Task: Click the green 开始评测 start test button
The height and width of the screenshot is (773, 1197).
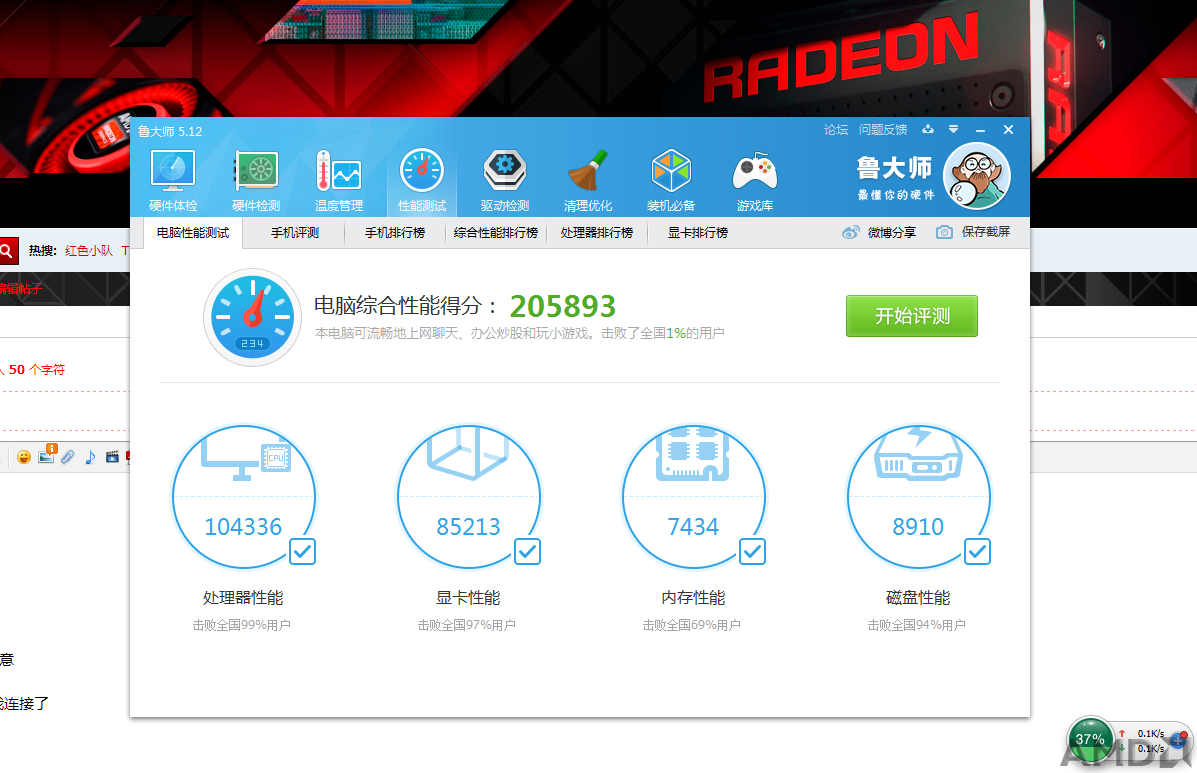Action: click(x=911, y=316)
